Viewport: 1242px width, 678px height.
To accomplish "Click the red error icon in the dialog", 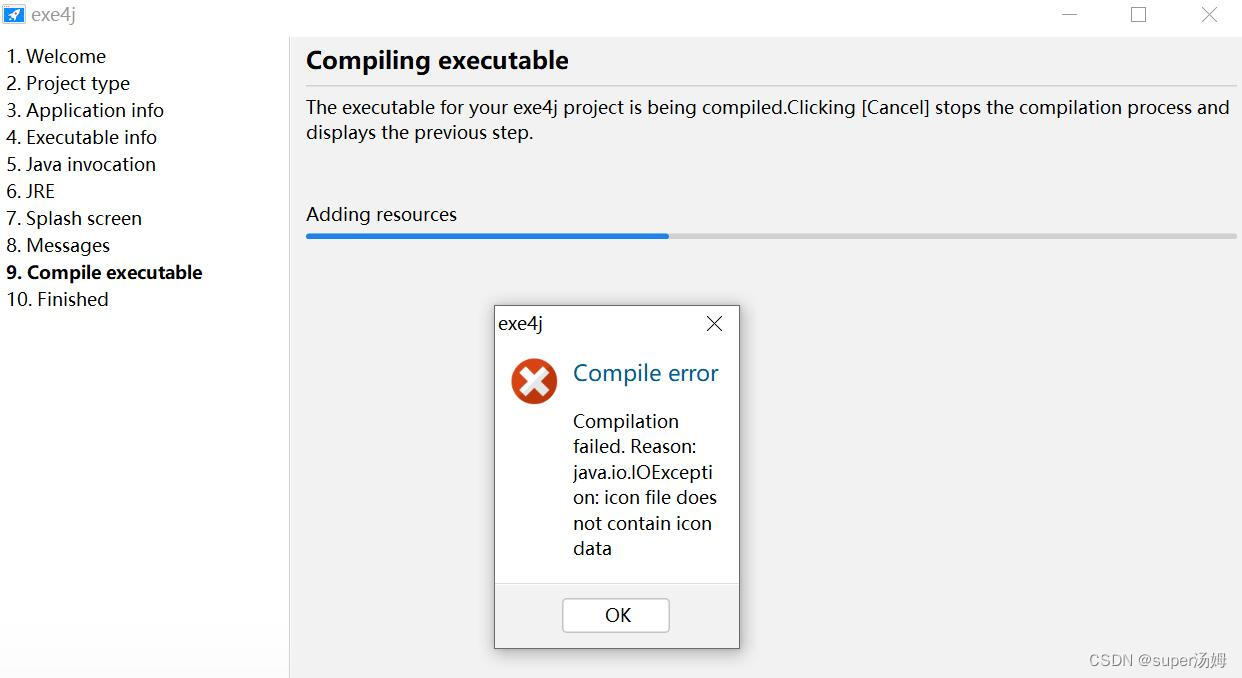I will tap(533, 381).
